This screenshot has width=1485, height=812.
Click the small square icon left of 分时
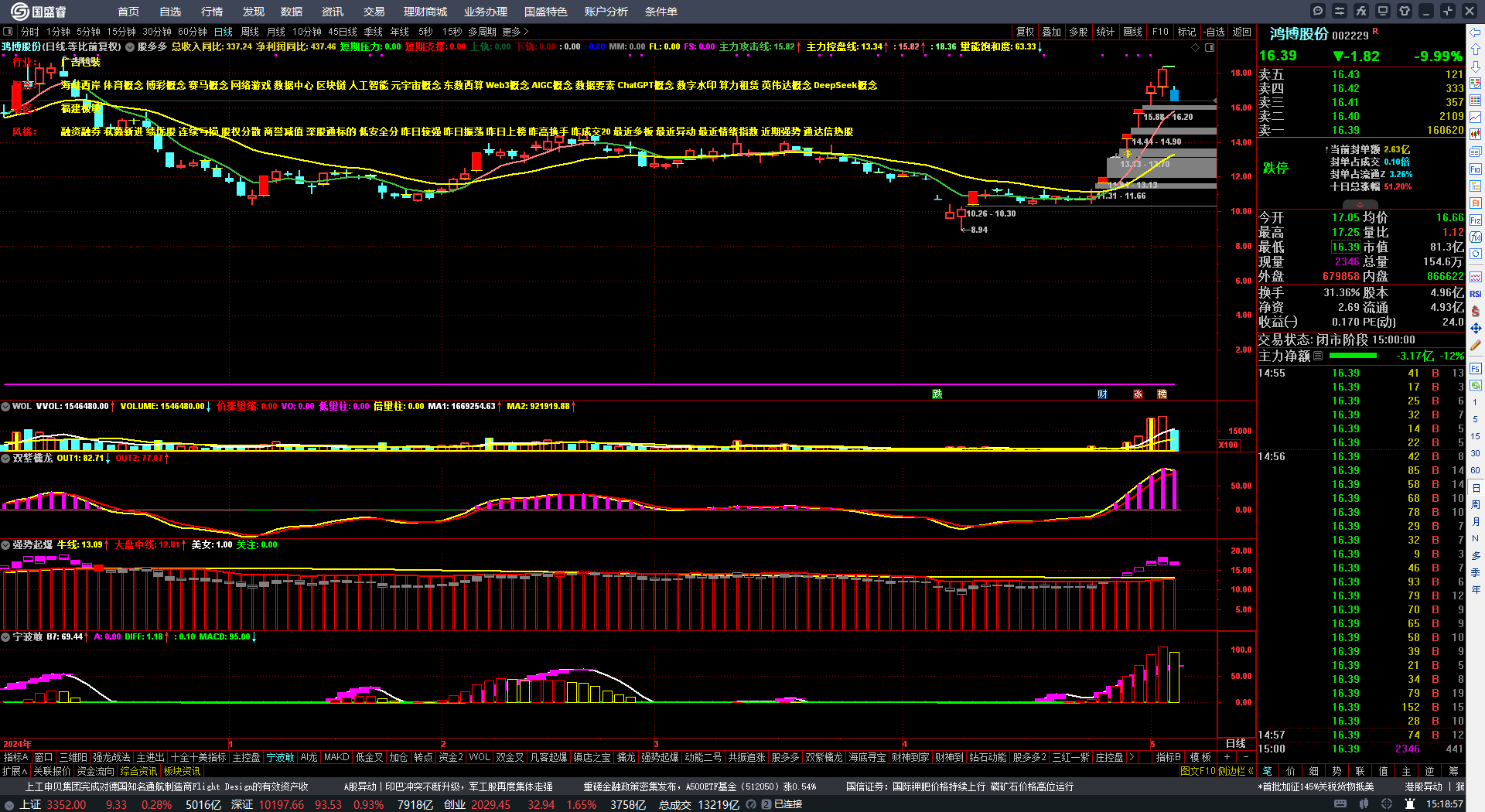tap(8, 32)
